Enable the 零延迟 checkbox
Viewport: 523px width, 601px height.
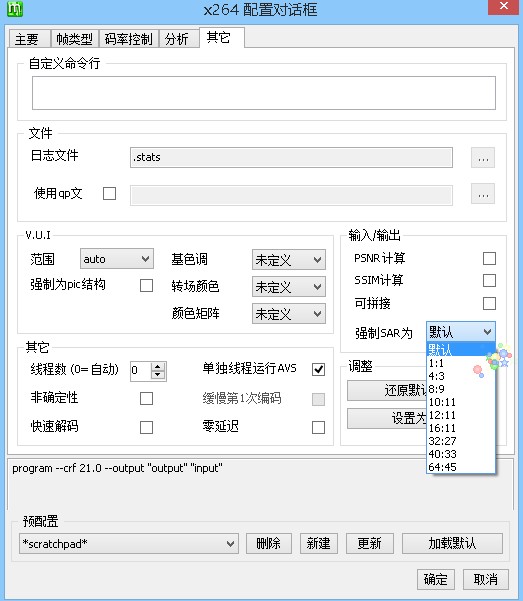click(x=318, y=427)
